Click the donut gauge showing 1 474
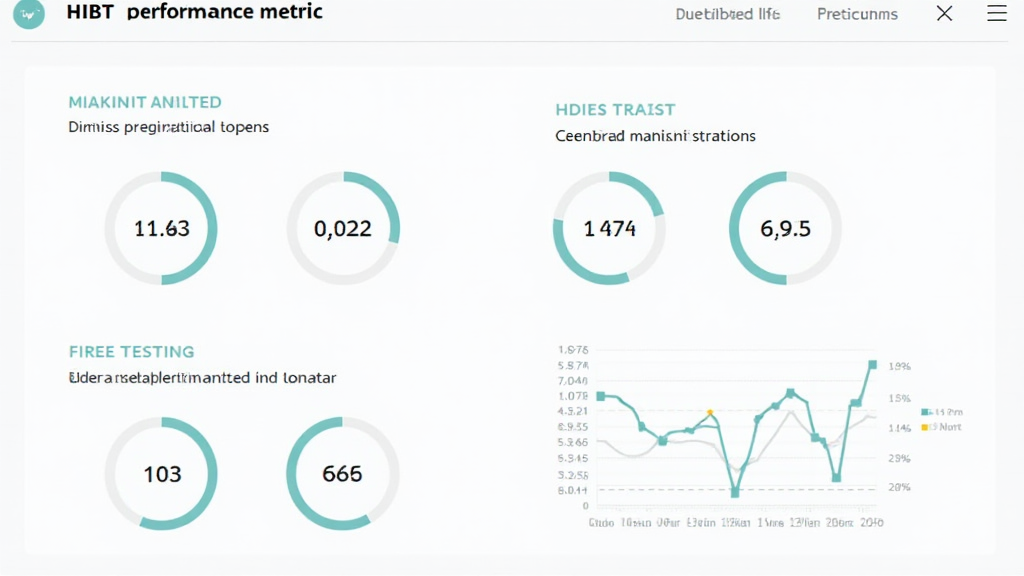The height and width of the screenshot is (576, 1024). coord(609,228)
